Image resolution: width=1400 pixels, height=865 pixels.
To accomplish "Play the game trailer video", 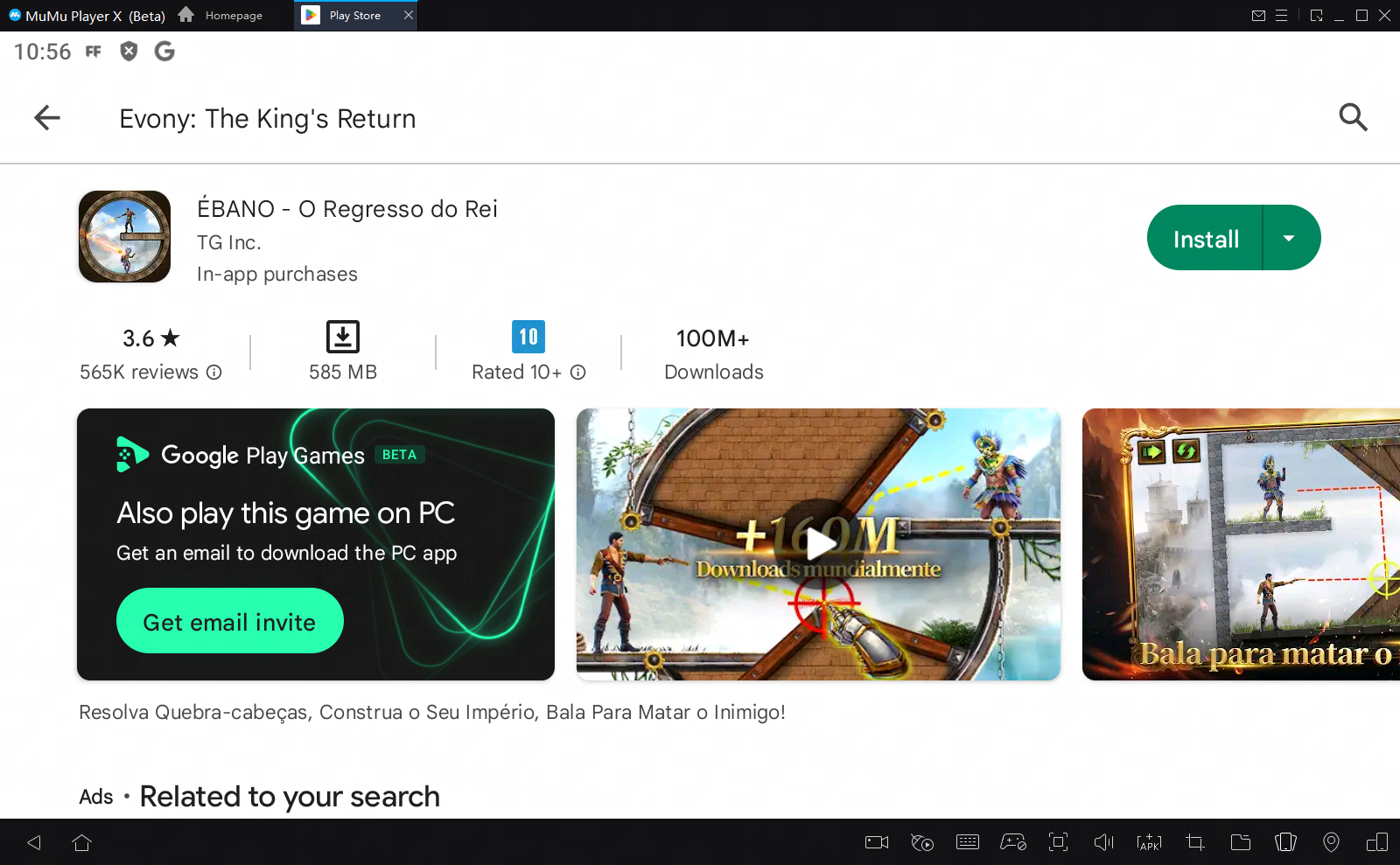I will pyautogui.click(x=819, y=544).
